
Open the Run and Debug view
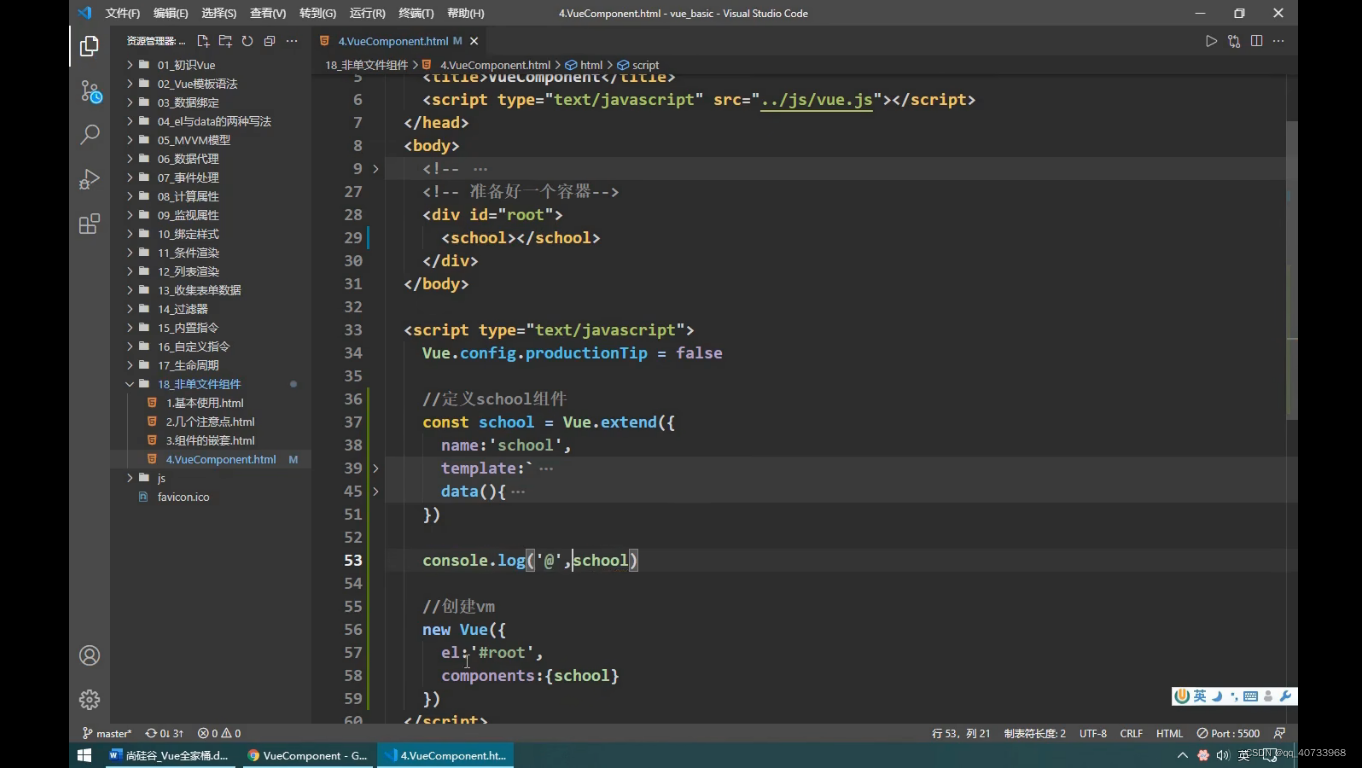(x=89, y=179)
